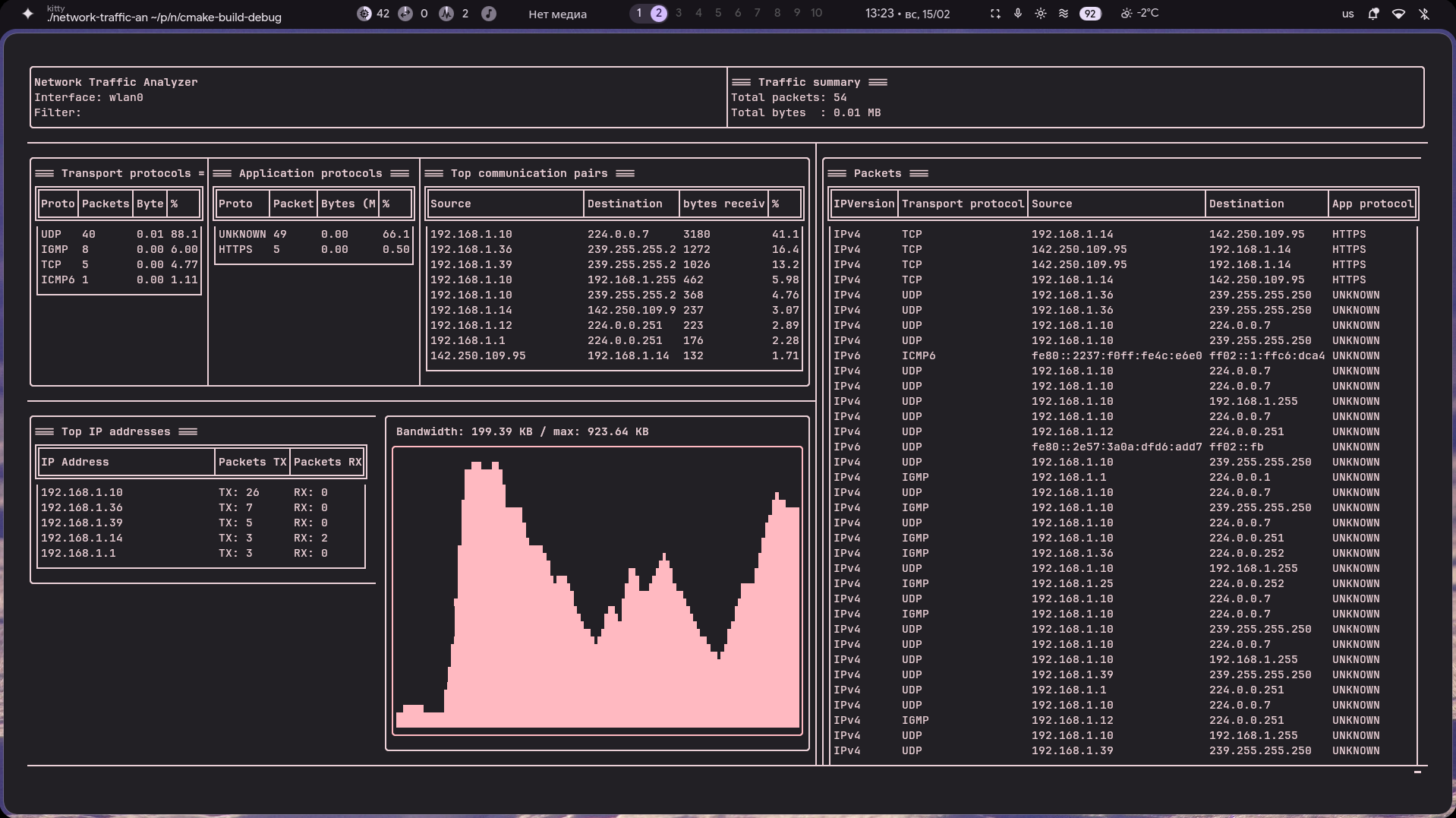Open the notifications bell icon
Viewport: 1456px width, 818px height.
tap(1373, 14)
